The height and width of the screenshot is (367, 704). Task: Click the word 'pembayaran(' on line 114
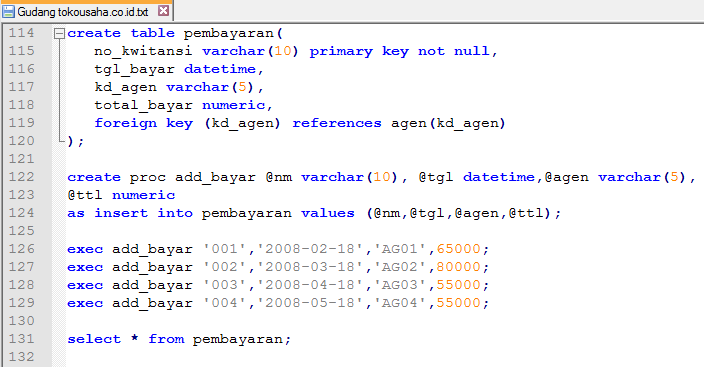tap(233, 34)
